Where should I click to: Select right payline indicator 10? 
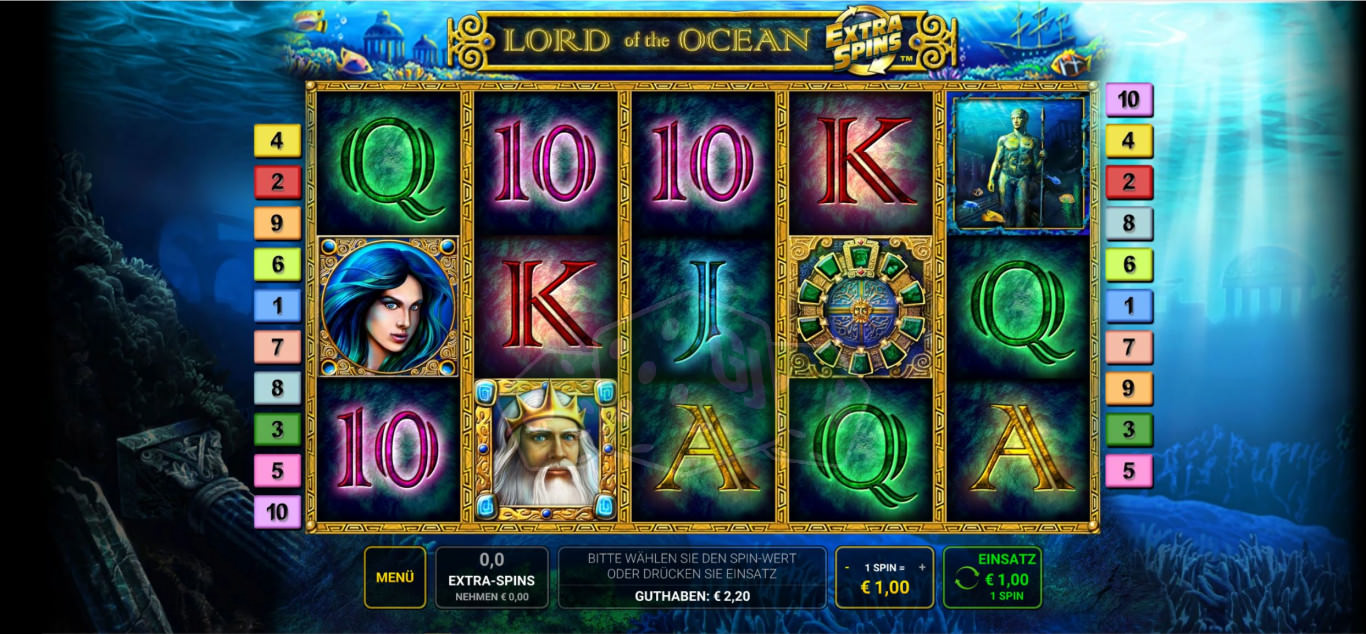1129,100
